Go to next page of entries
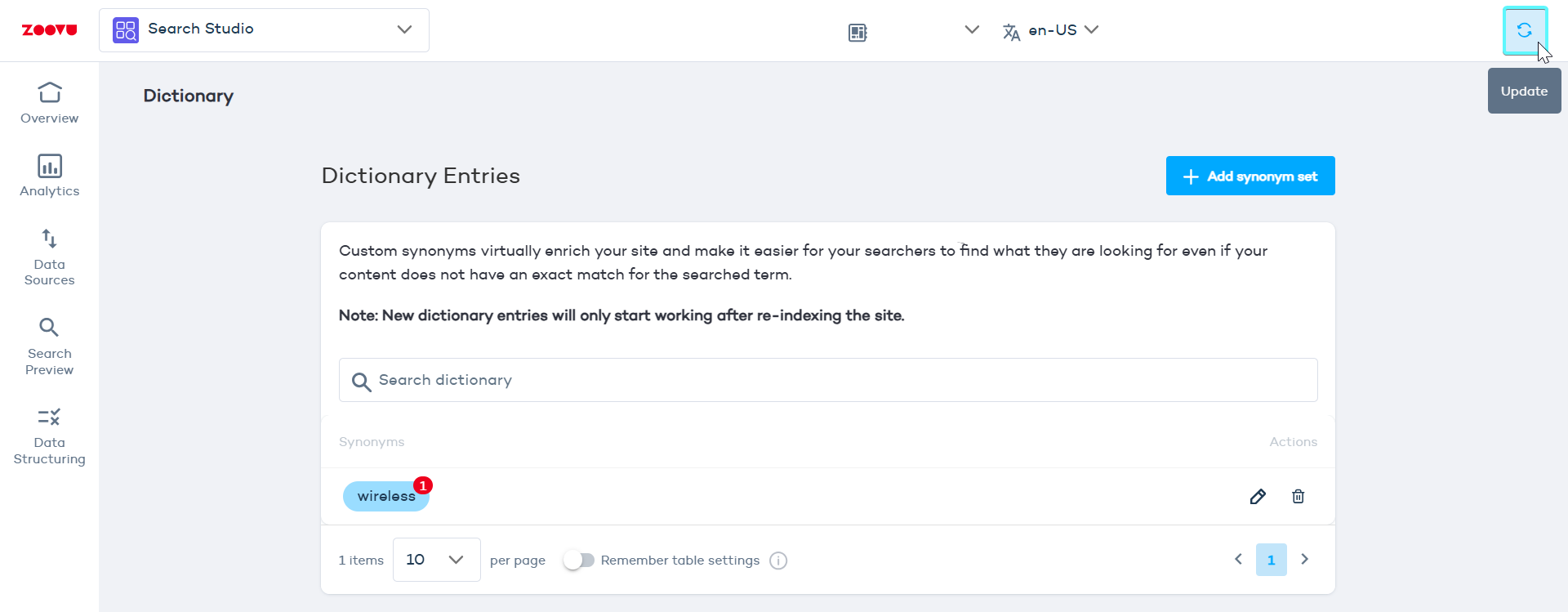The width and height of the screenshot is (1568, 612). pyautogui.click(x=1304, y=560)
